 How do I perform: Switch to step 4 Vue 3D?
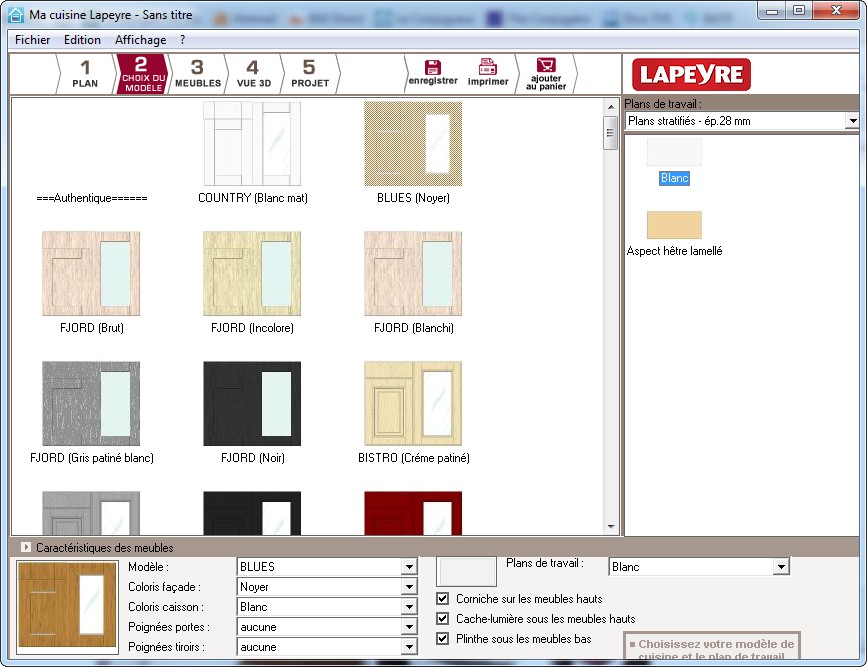[x=253, y=74]
